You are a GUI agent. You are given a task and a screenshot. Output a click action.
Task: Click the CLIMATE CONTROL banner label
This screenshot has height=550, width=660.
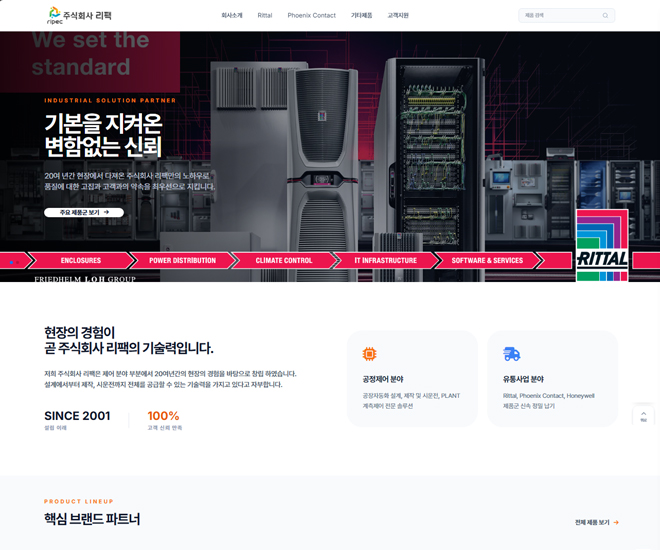pos(284,260)
